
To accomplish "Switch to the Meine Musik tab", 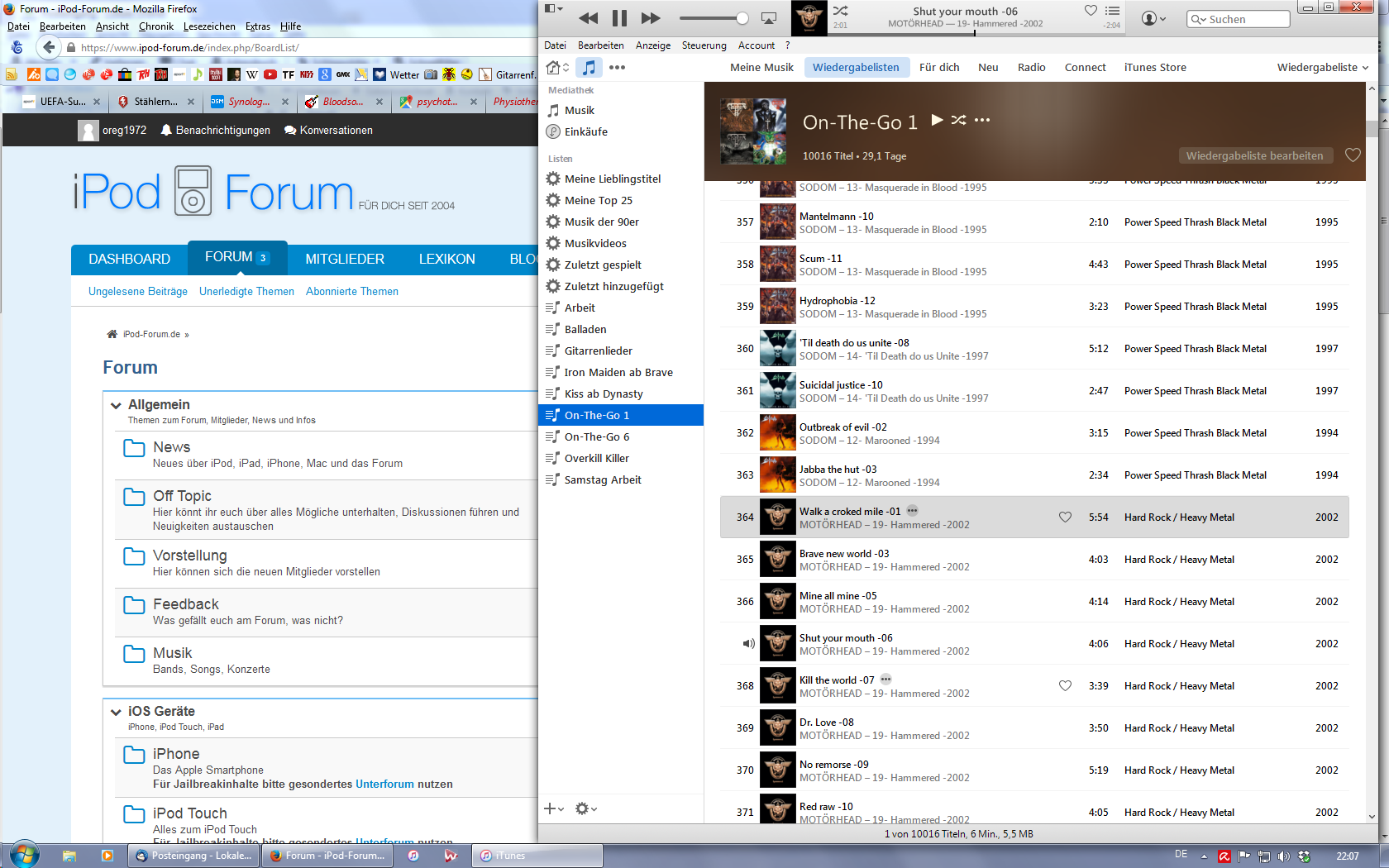I will click(x=761, y=67).
